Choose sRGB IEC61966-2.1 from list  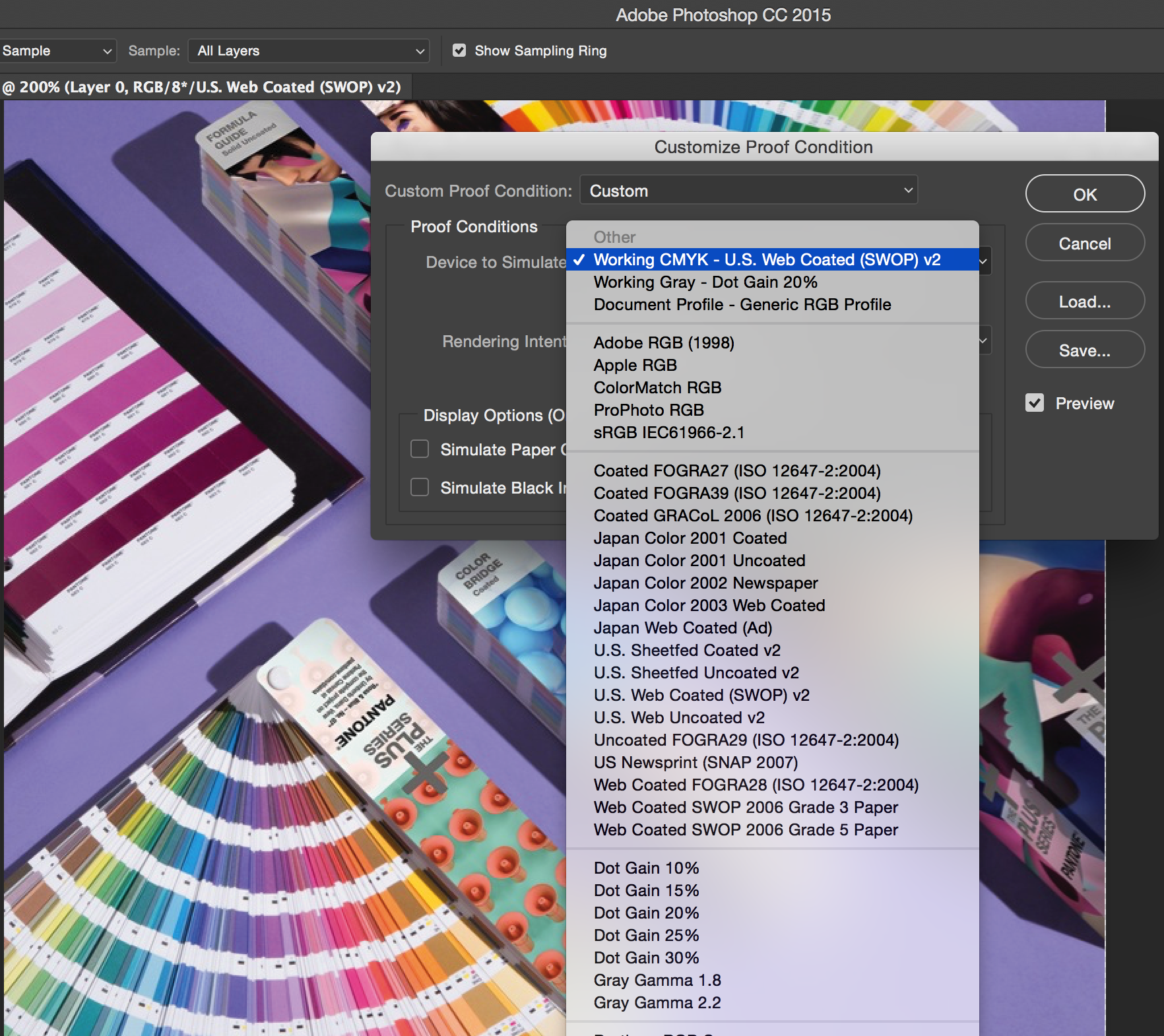(668, 432)
